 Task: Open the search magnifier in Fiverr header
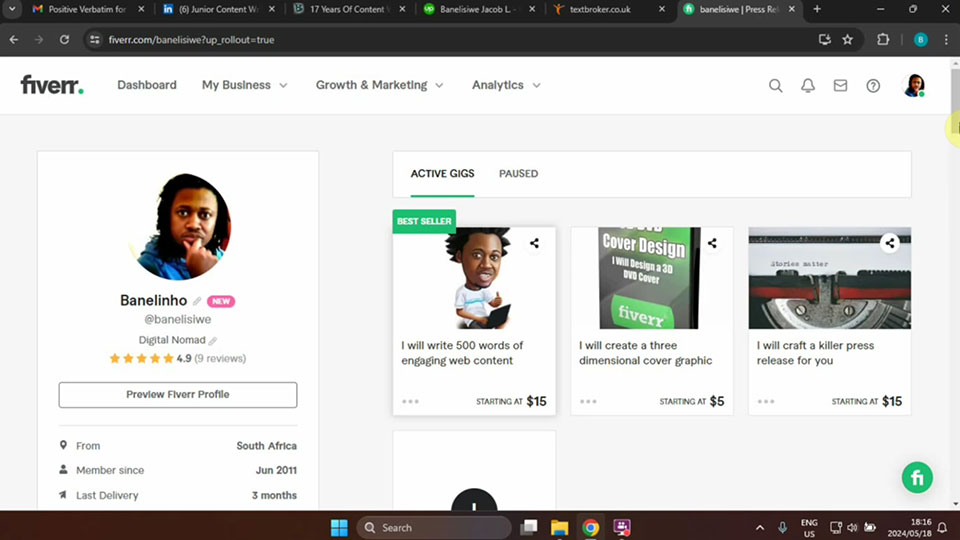775,86
